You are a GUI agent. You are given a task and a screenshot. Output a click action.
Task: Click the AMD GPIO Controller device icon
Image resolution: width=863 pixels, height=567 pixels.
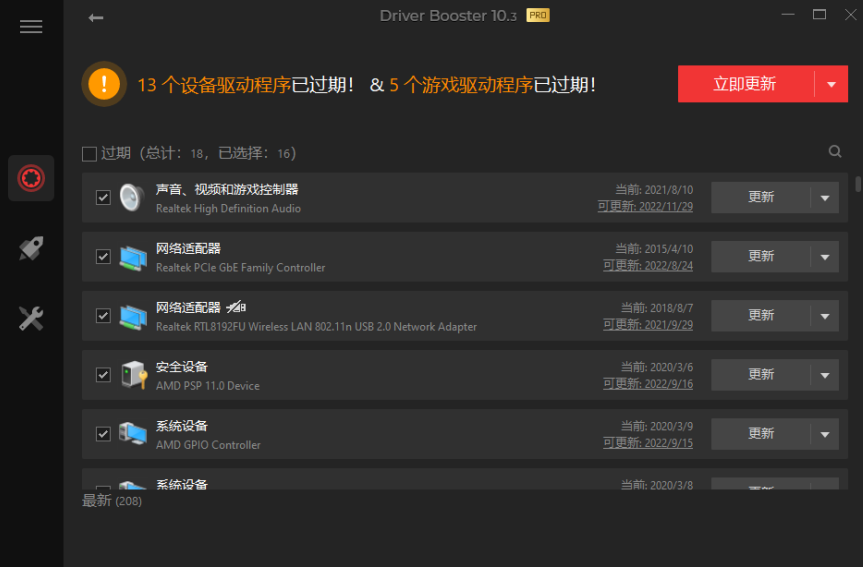coord(133,434)
